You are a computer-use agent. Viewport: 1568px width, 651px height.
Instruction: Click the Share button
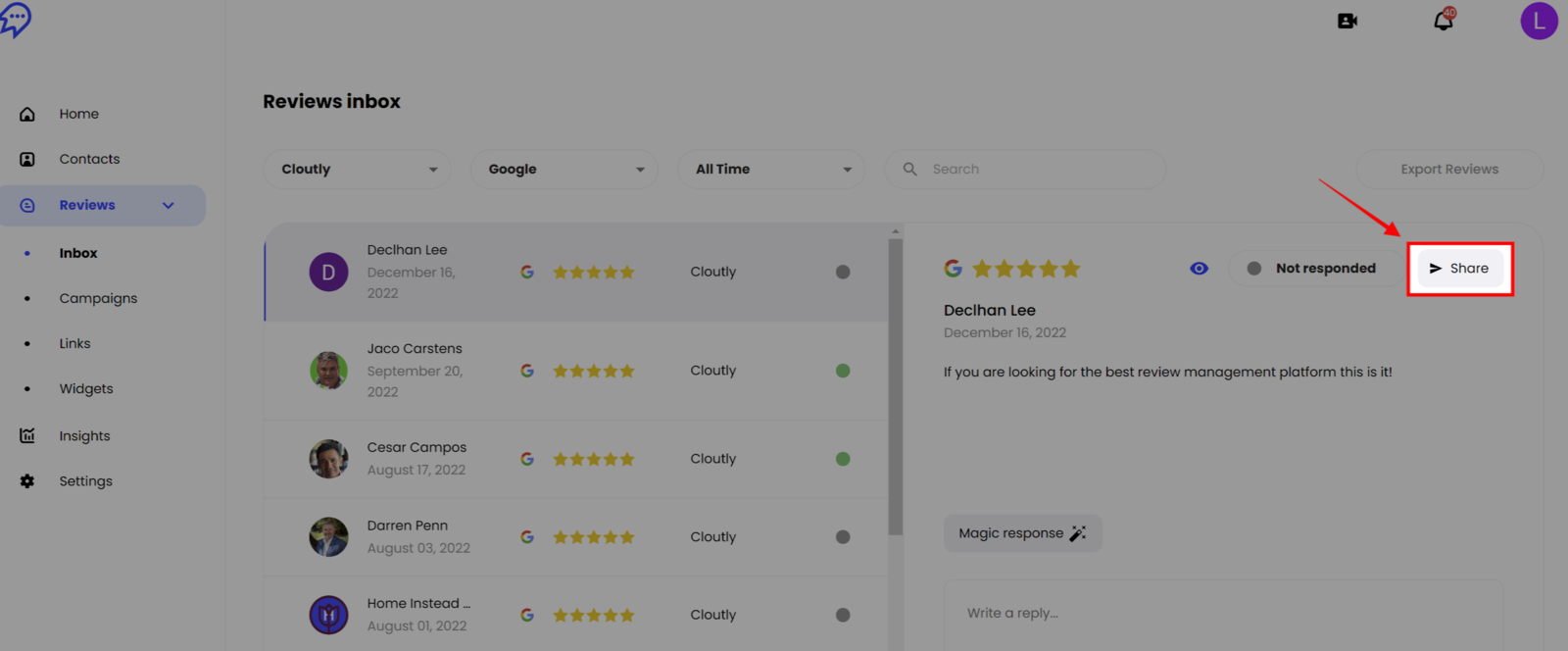[1459, 269]
